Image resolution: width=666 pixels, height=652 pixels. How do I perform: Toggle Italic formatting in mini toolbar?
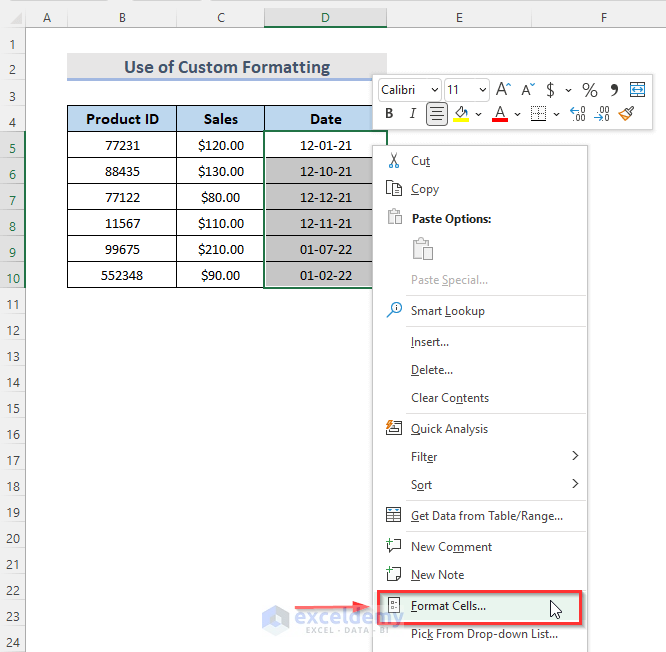[x=412, y=114]
